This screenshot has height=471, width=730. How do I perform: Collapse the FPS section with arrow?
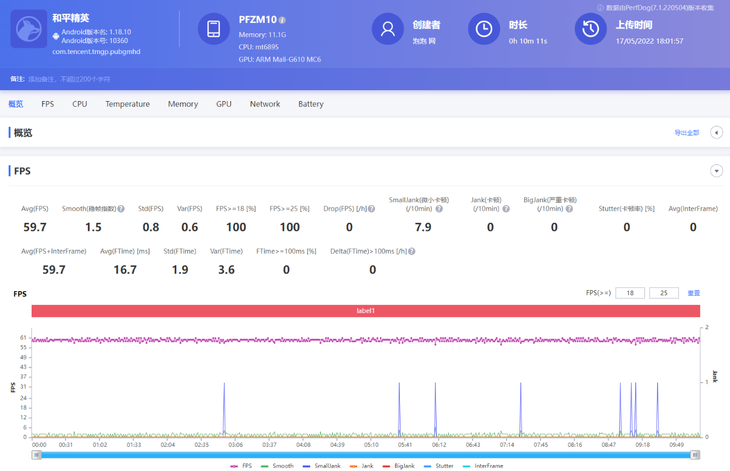[716, 171]
